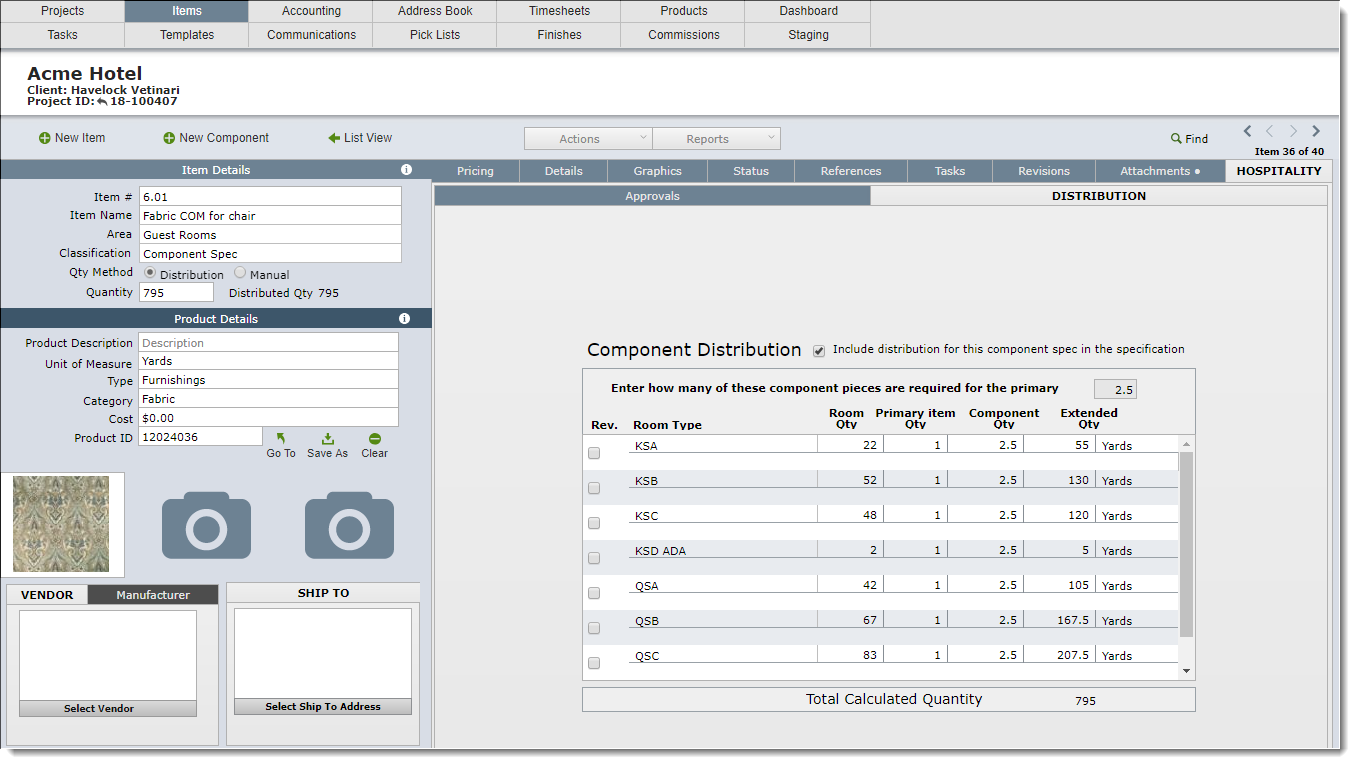Open the Reports dropdown
The height and width of the screenshot is (764, 1355).
[x=716, y=139]
